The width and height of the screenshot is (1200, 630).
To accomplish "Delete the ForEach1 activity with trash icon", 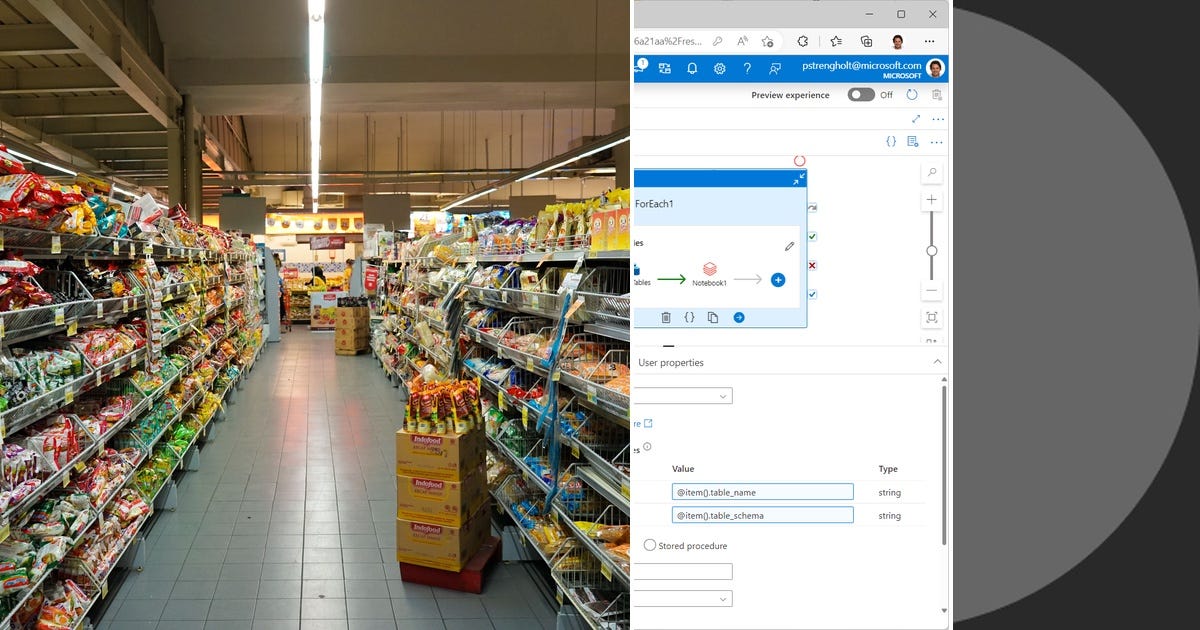I will (666, 317).
